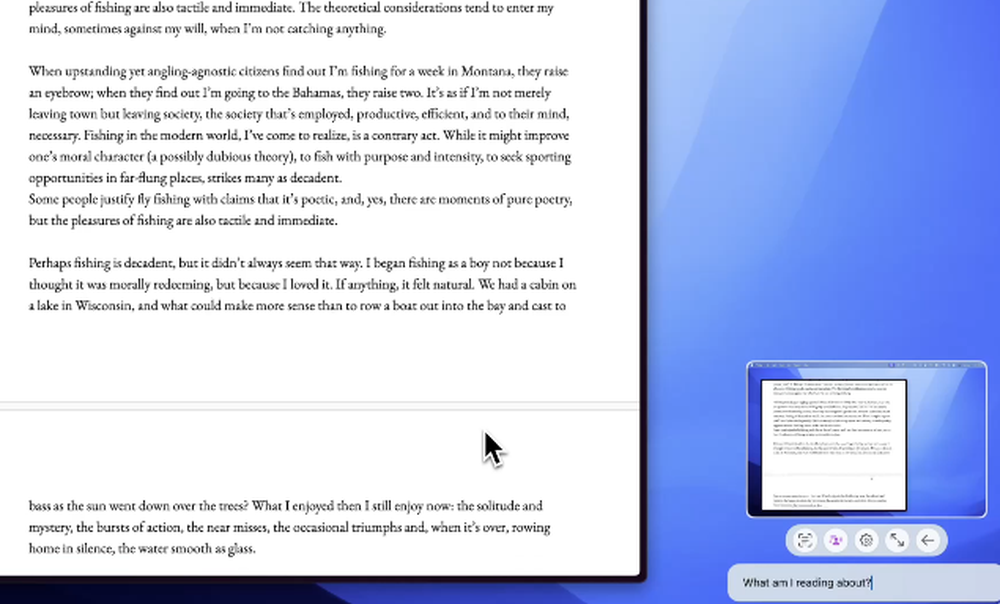Click the screen preview thumbnail
Image resolution: width=1000 pixels, height=604 pixels.
[x=867, y=439]
